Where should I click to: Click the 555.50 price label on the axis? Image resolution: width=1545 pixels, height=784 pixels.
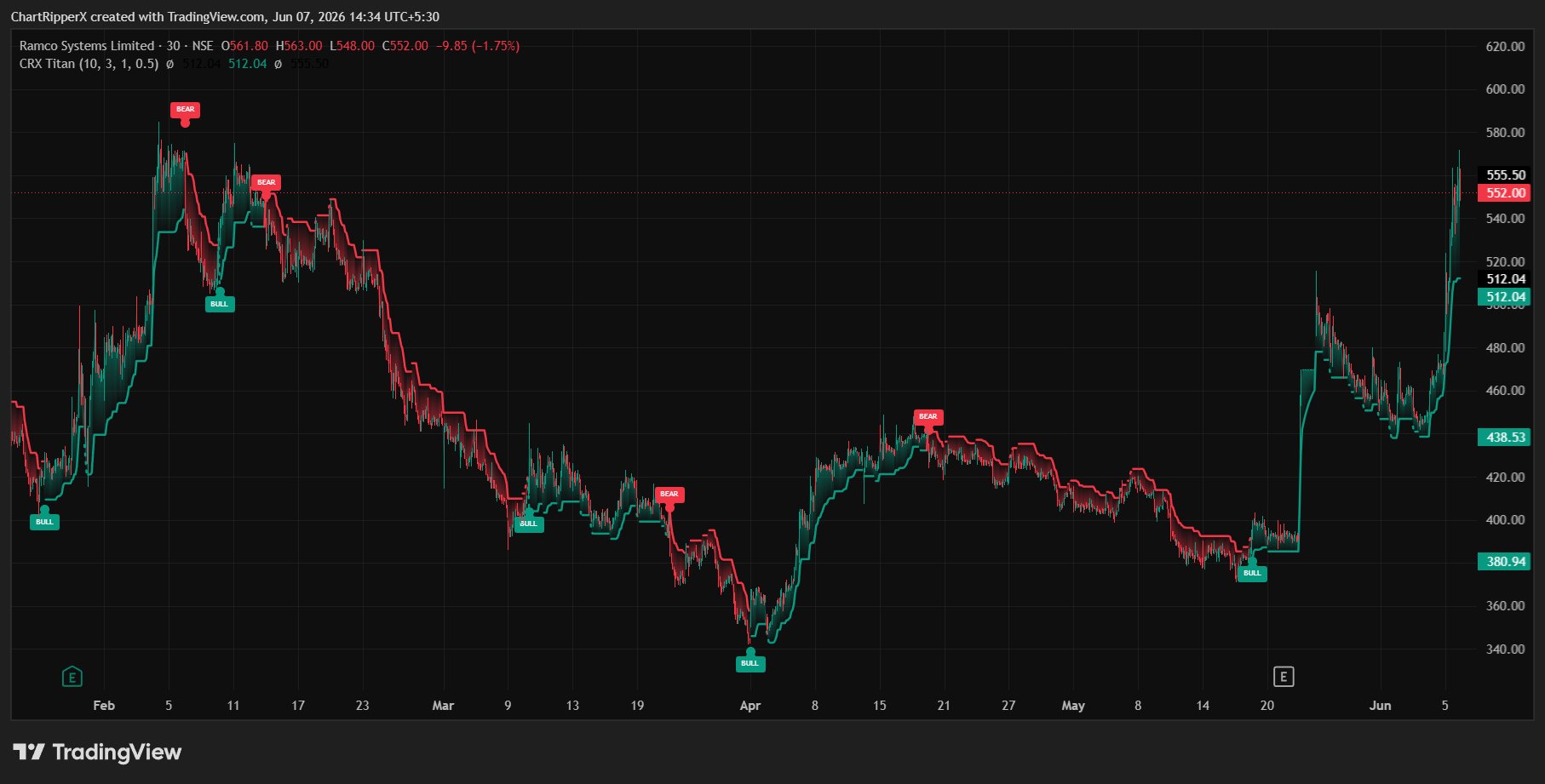(x=1504, y=175)
